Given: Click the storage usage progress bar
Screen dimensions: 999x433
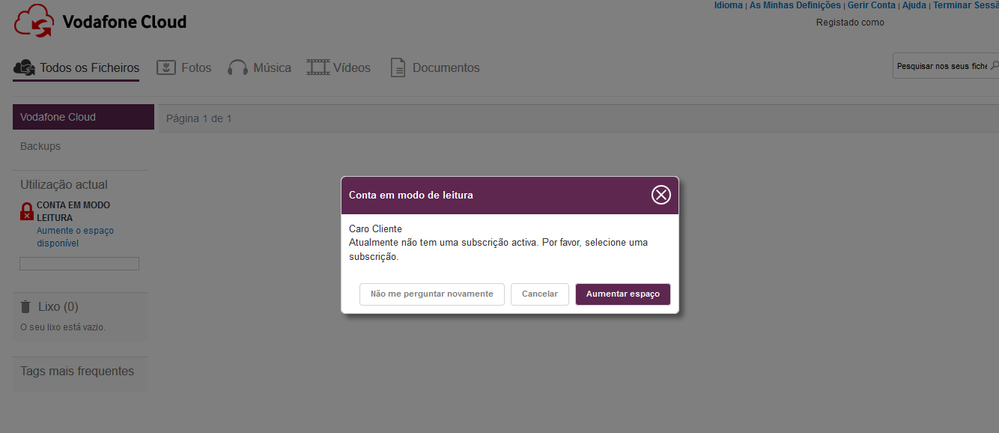Looking at the screenshot, I should pos(79,264).
